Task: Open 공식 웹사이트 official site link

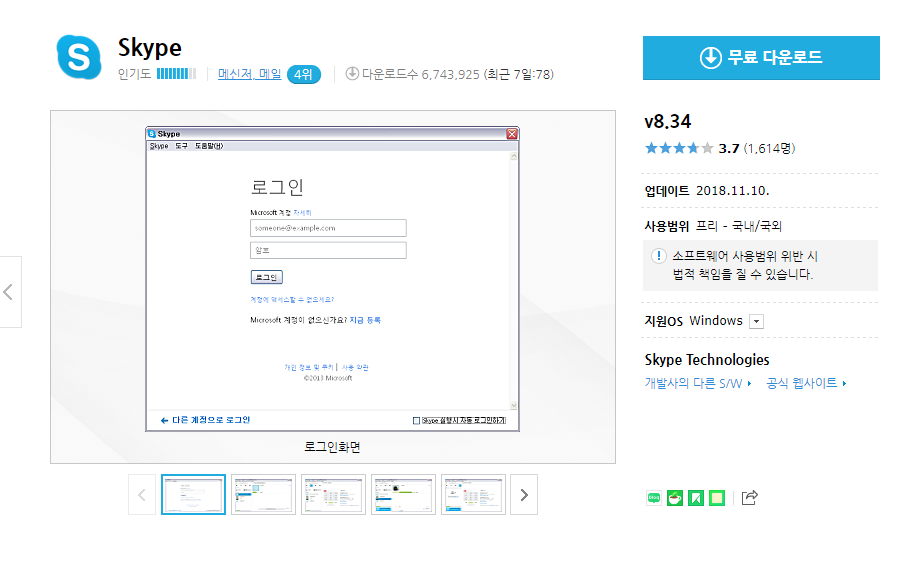Action: [x=806, y=383]
